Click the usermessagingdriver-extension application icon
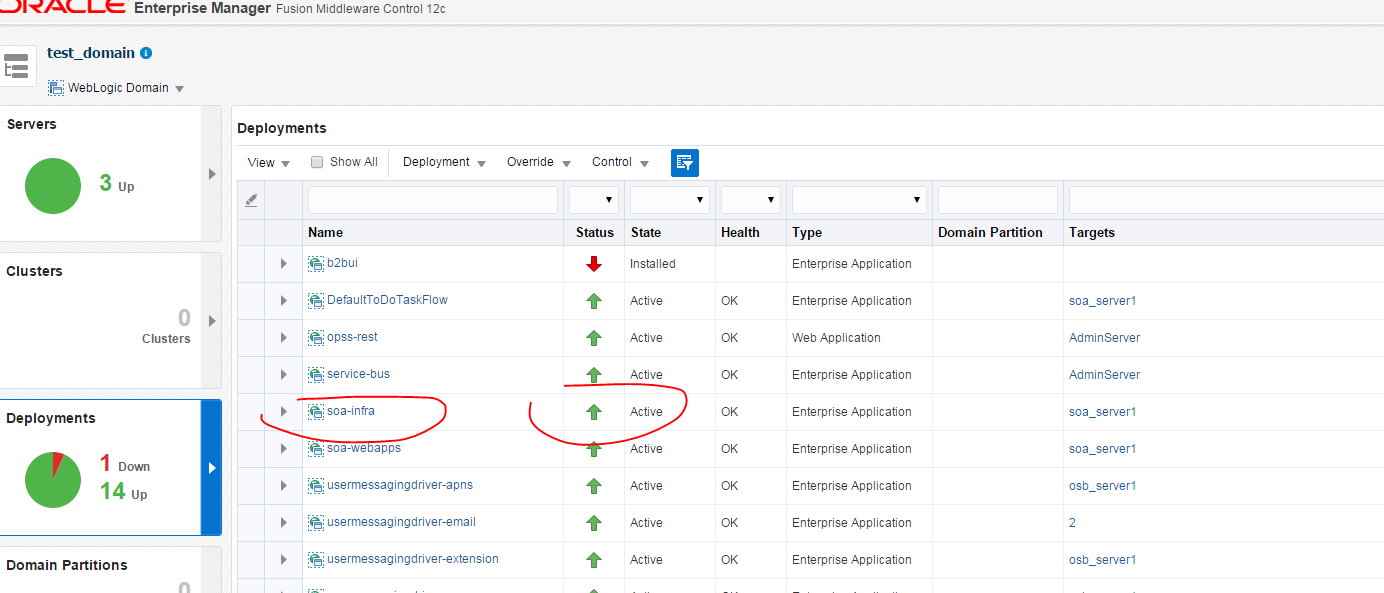Image resolution: width=1384 pixels, height=593 pixels. point(316,560)
